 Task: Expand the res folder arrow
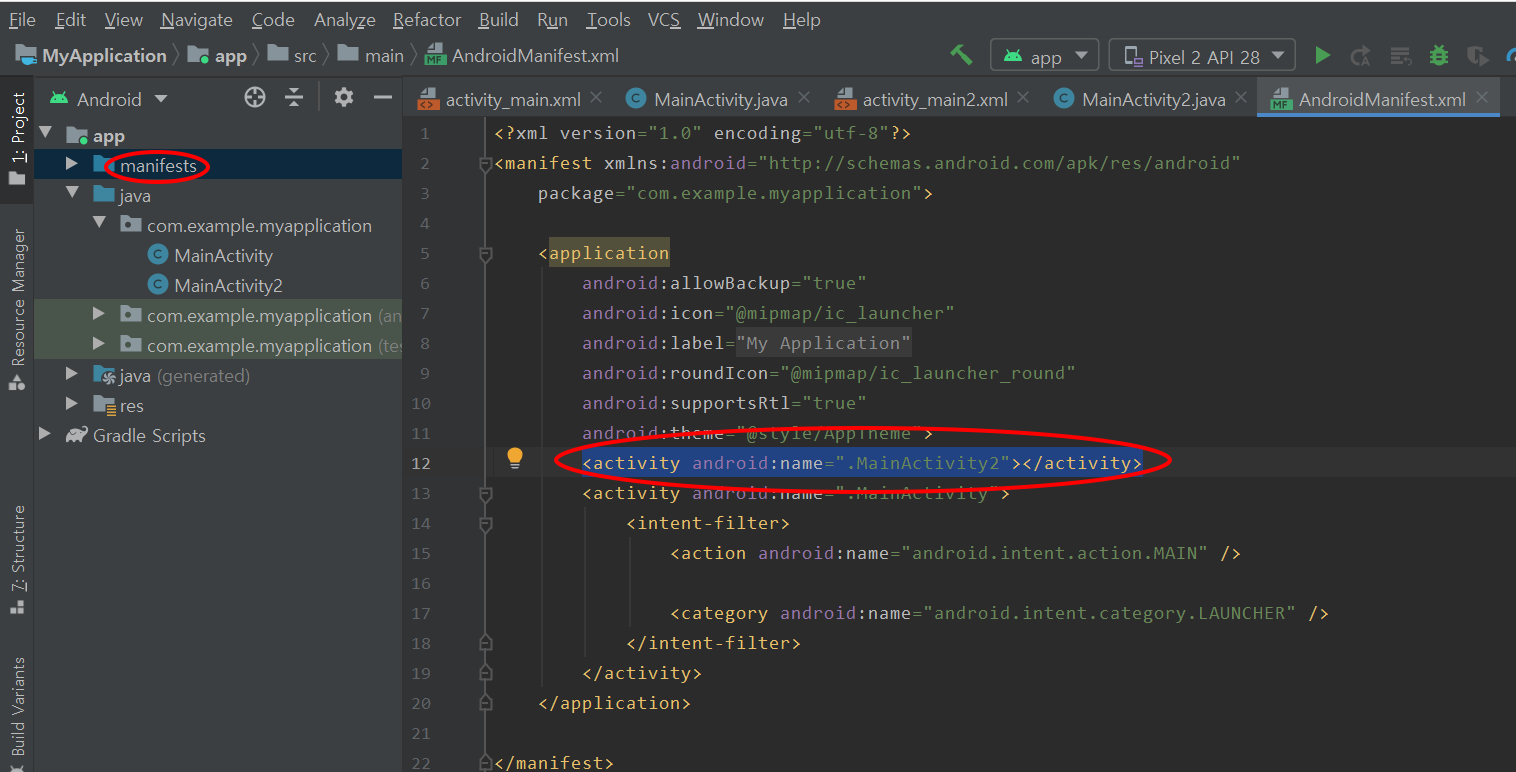pyautogui.click(x=72, y=404)
